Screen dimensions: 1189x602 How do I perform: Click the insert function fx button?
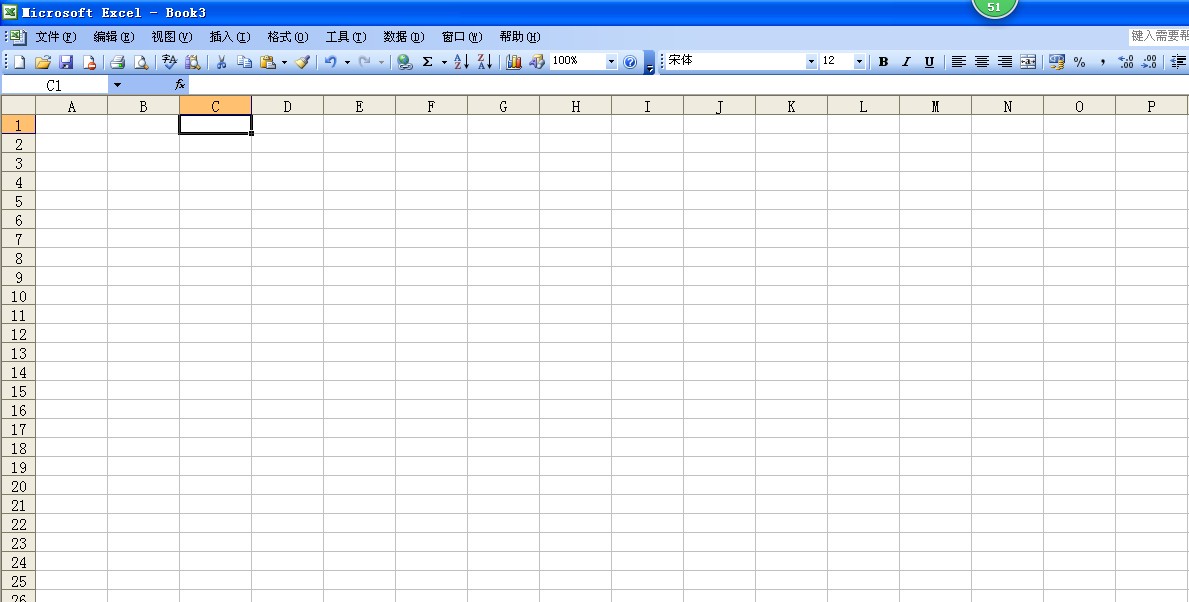[180, 85]
